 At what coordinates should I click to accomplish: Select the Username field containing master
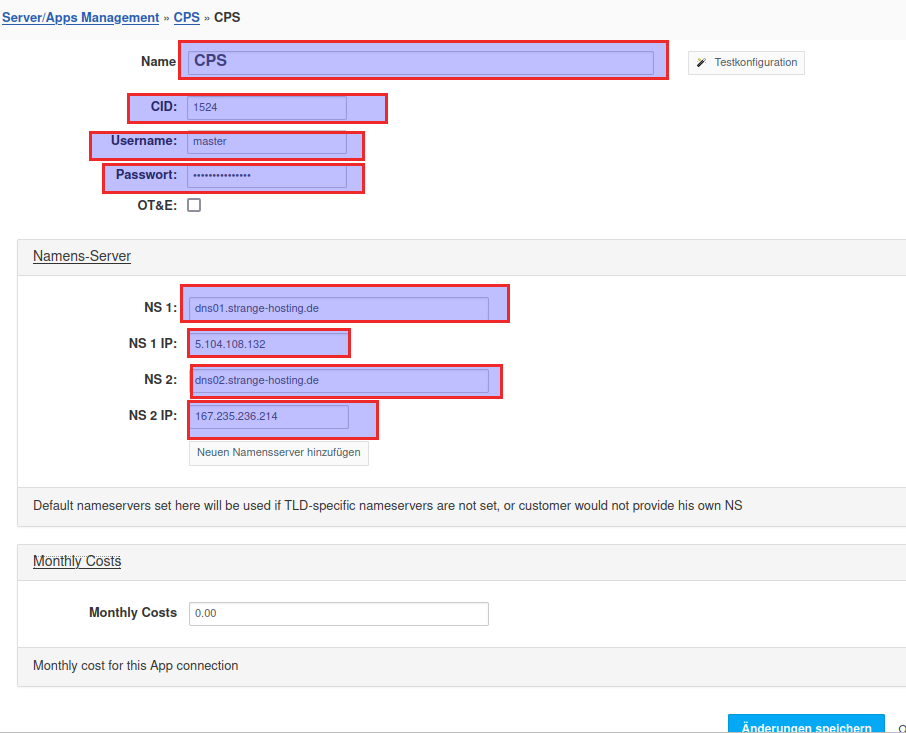pos(266,142)
